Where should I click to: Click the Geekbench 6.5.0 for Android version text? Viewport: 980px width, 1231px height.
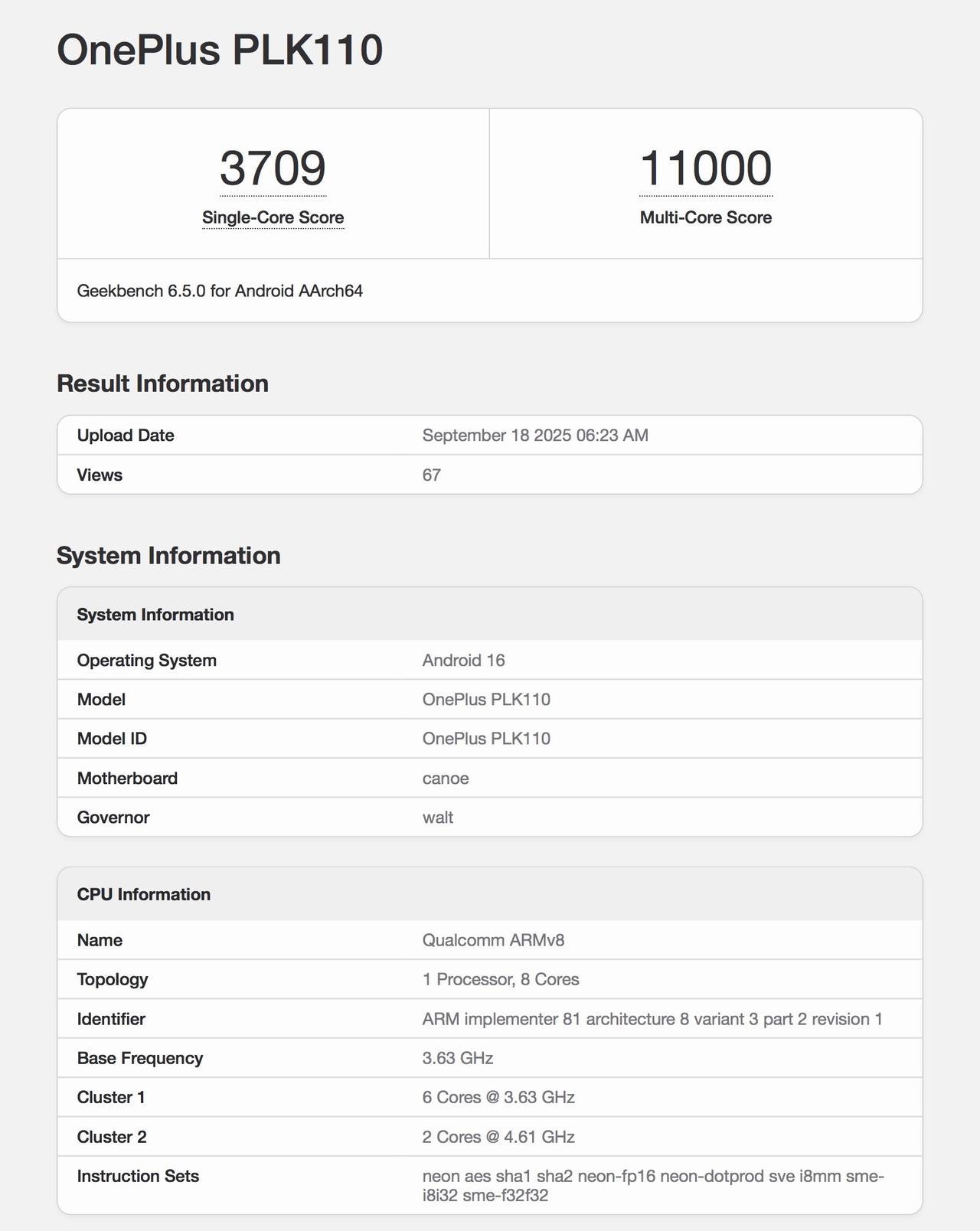220,291
